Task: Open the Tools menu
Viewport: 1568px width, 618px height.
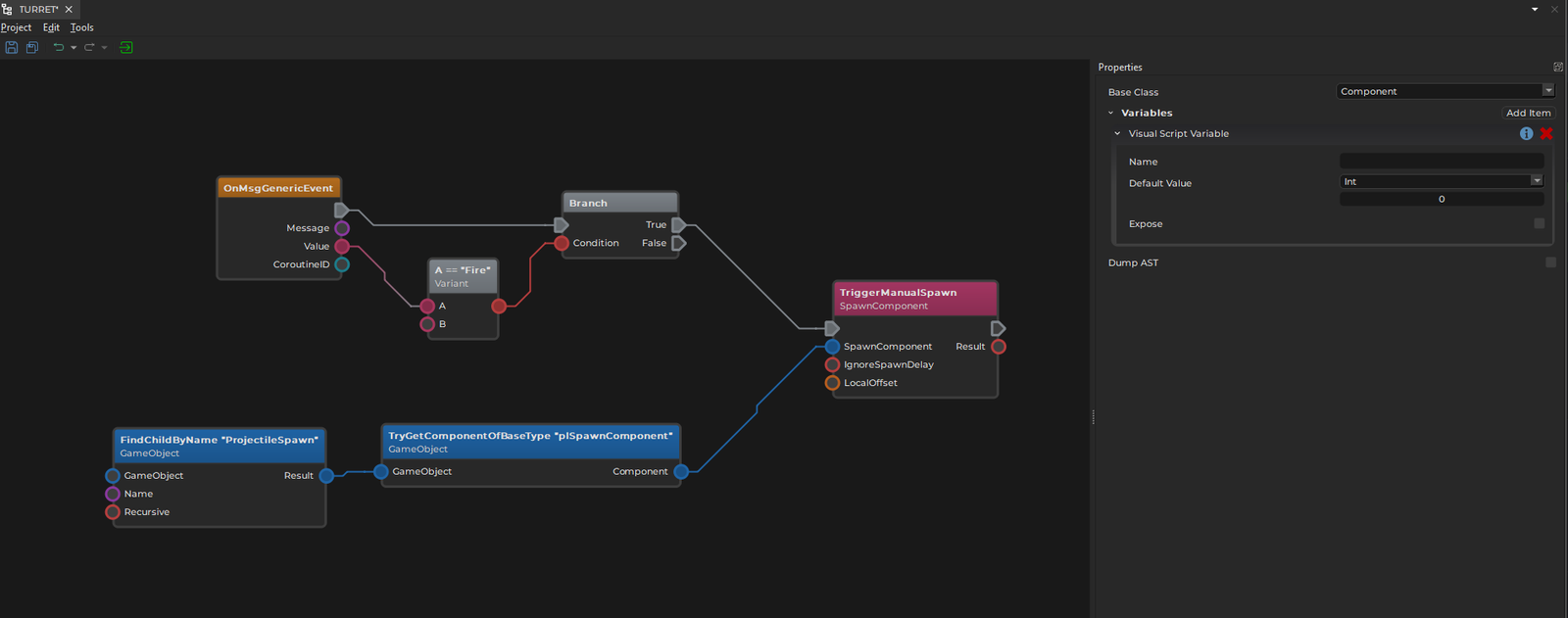Action: (x=82, y=27)
